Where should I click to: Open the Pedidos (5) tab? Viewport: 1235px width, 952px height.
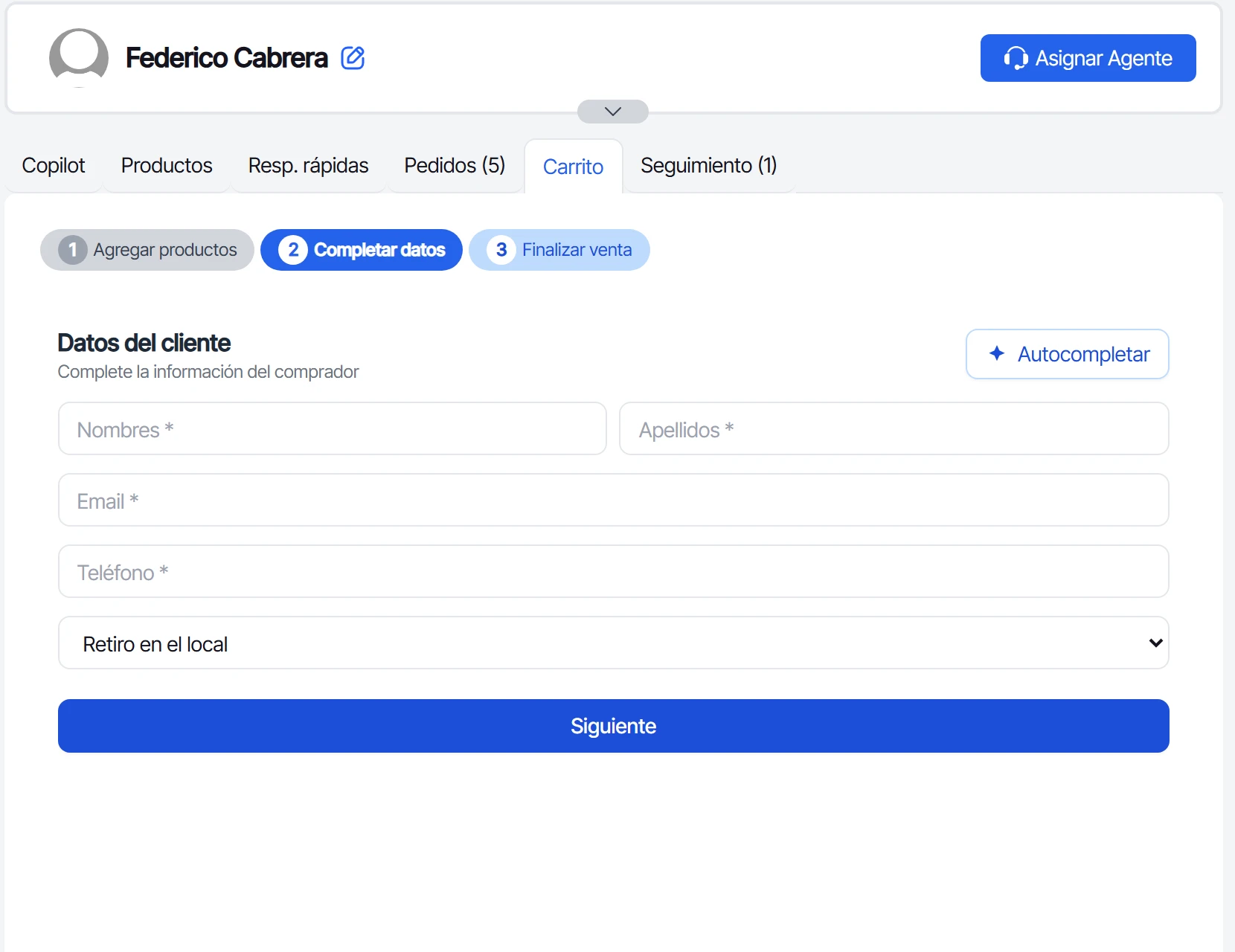455,165
